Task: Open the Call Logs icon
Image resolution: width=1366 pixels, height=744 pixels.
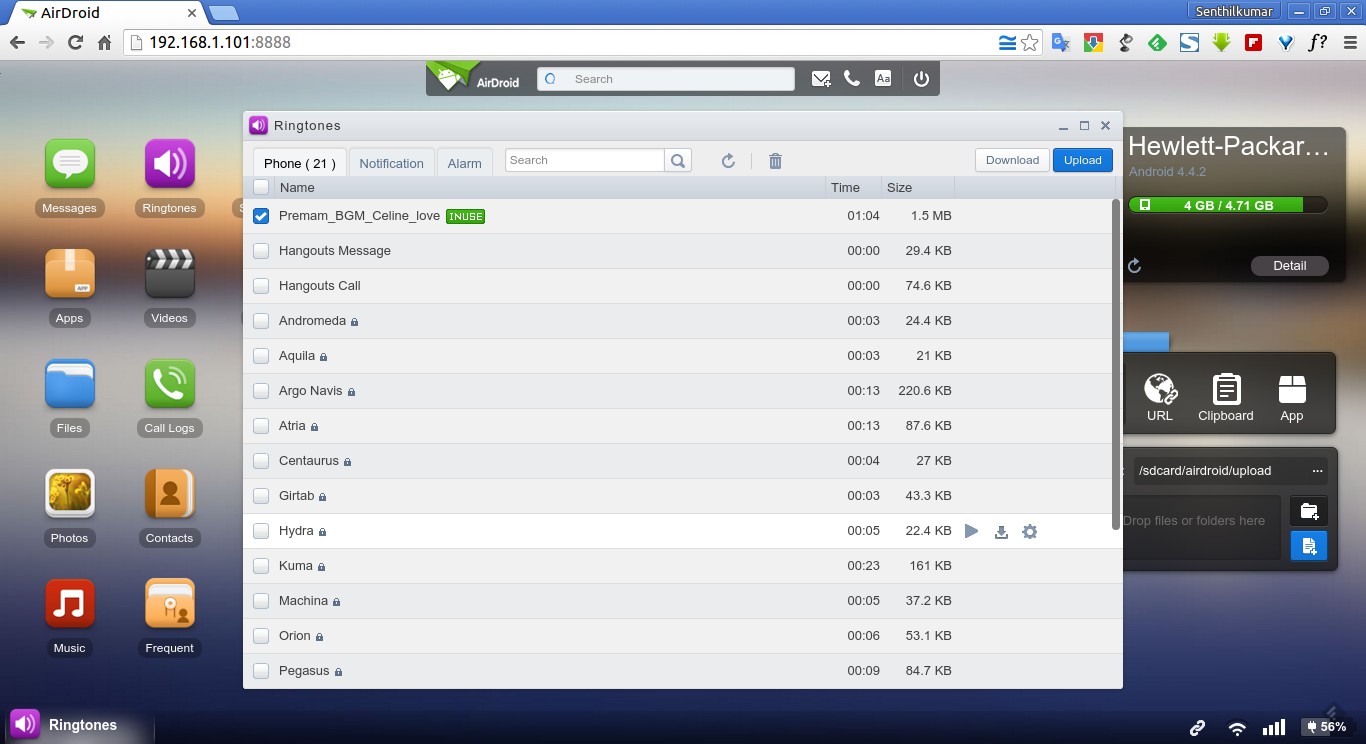Action: pyautogui.click(x=169, y=385)
